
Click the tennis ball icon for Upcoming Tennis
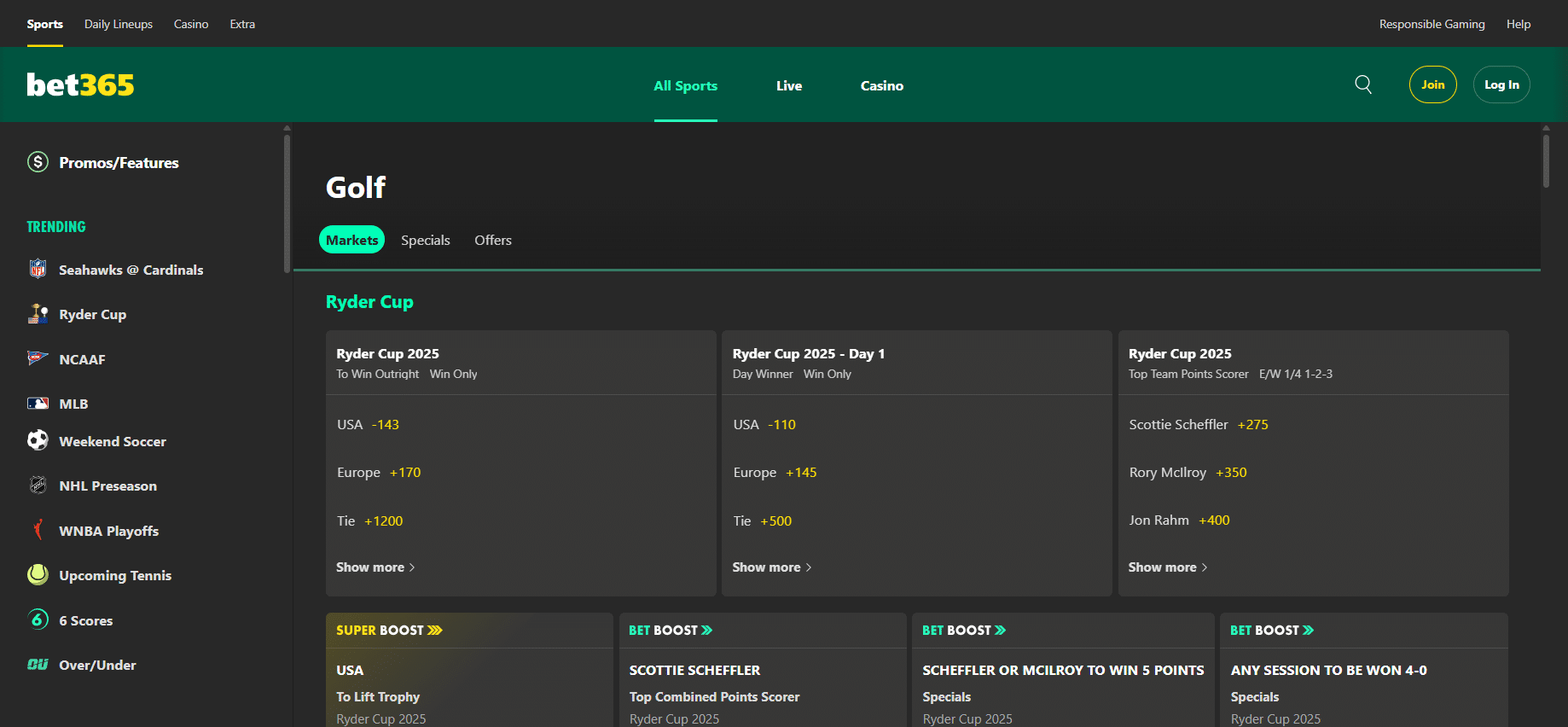38,574
